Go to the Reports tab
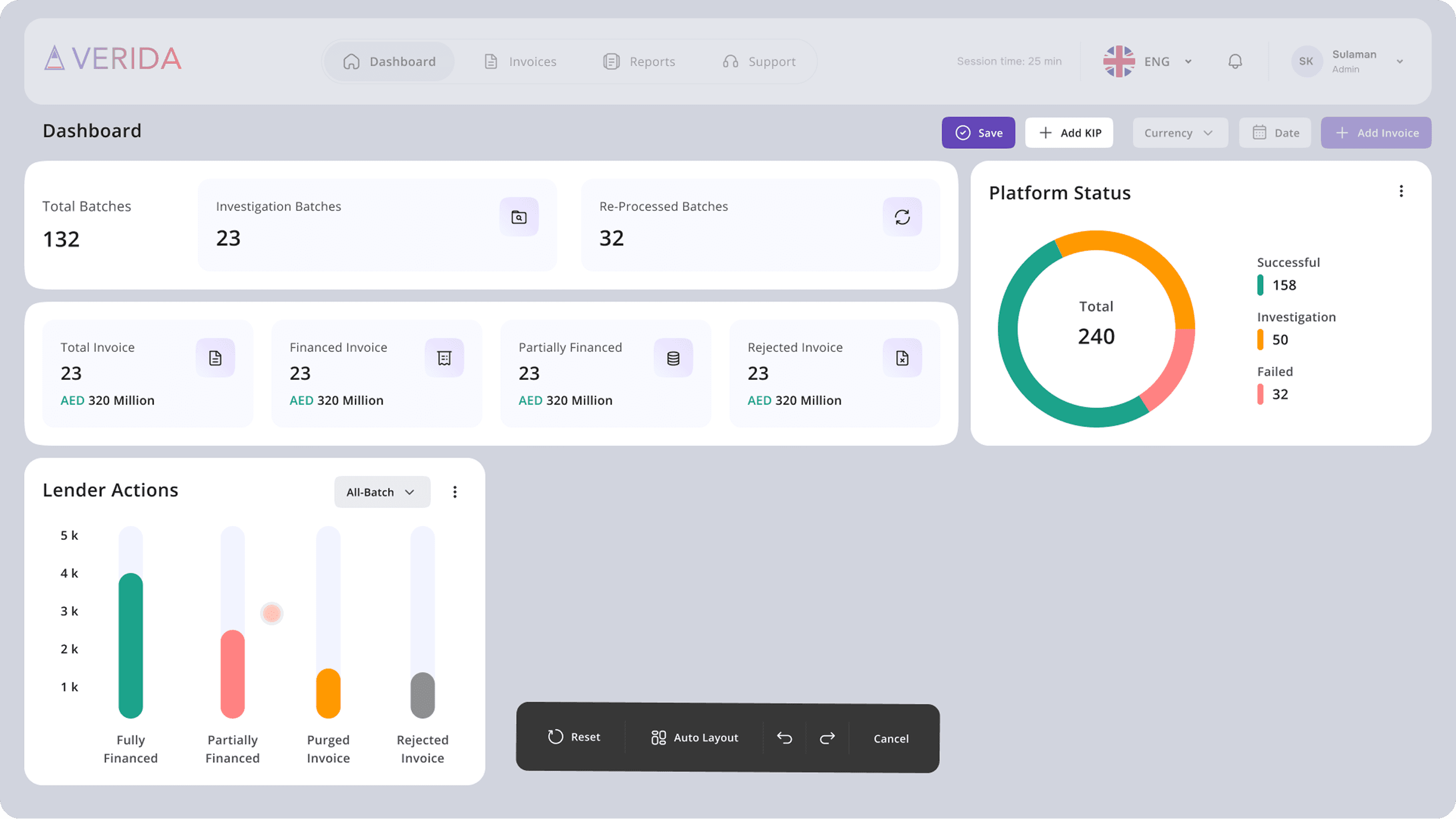 coord(639,62)
